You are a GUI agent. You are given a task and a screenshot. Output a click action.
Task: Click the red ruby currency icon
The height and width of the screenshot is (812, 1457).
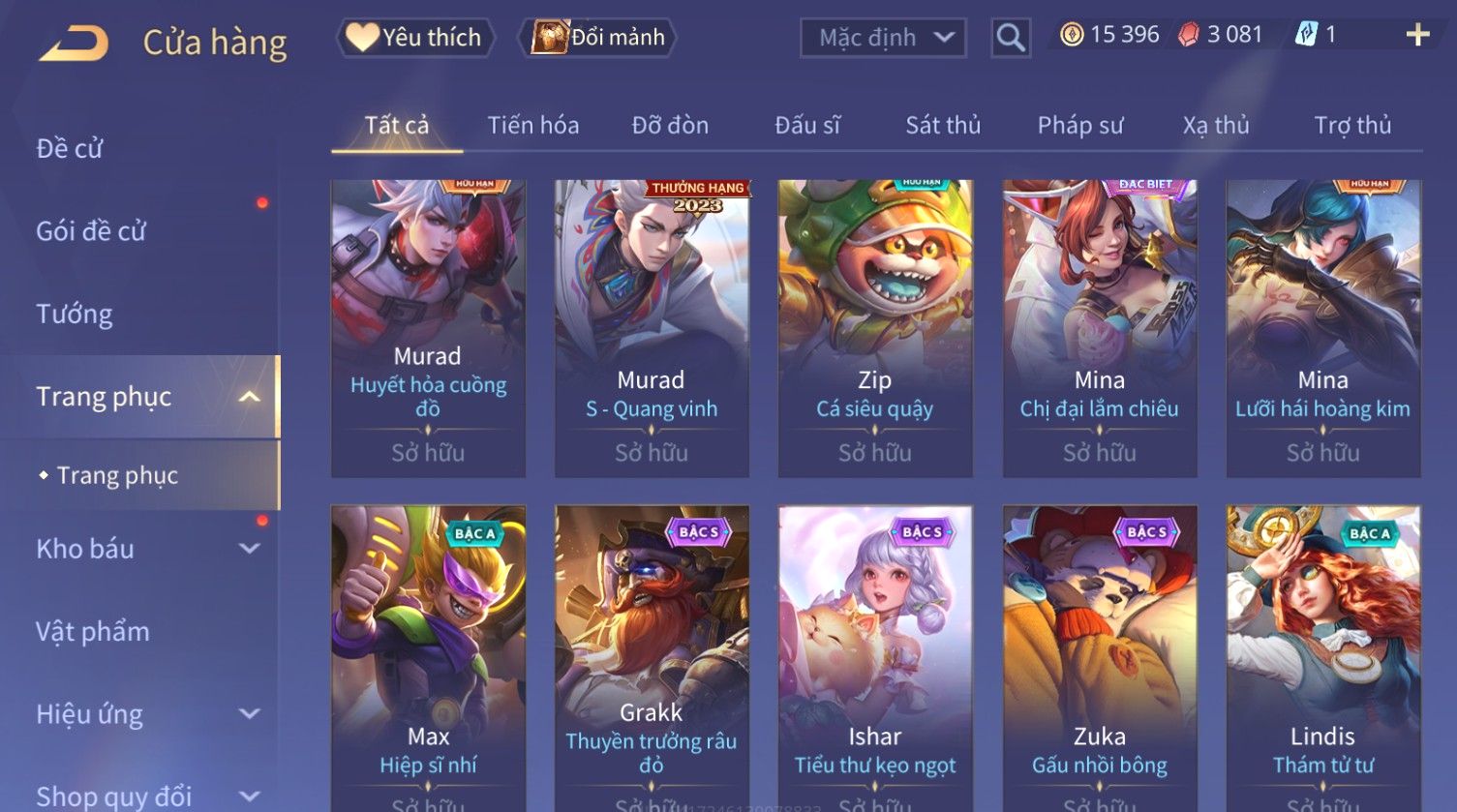click(1189, 36)
